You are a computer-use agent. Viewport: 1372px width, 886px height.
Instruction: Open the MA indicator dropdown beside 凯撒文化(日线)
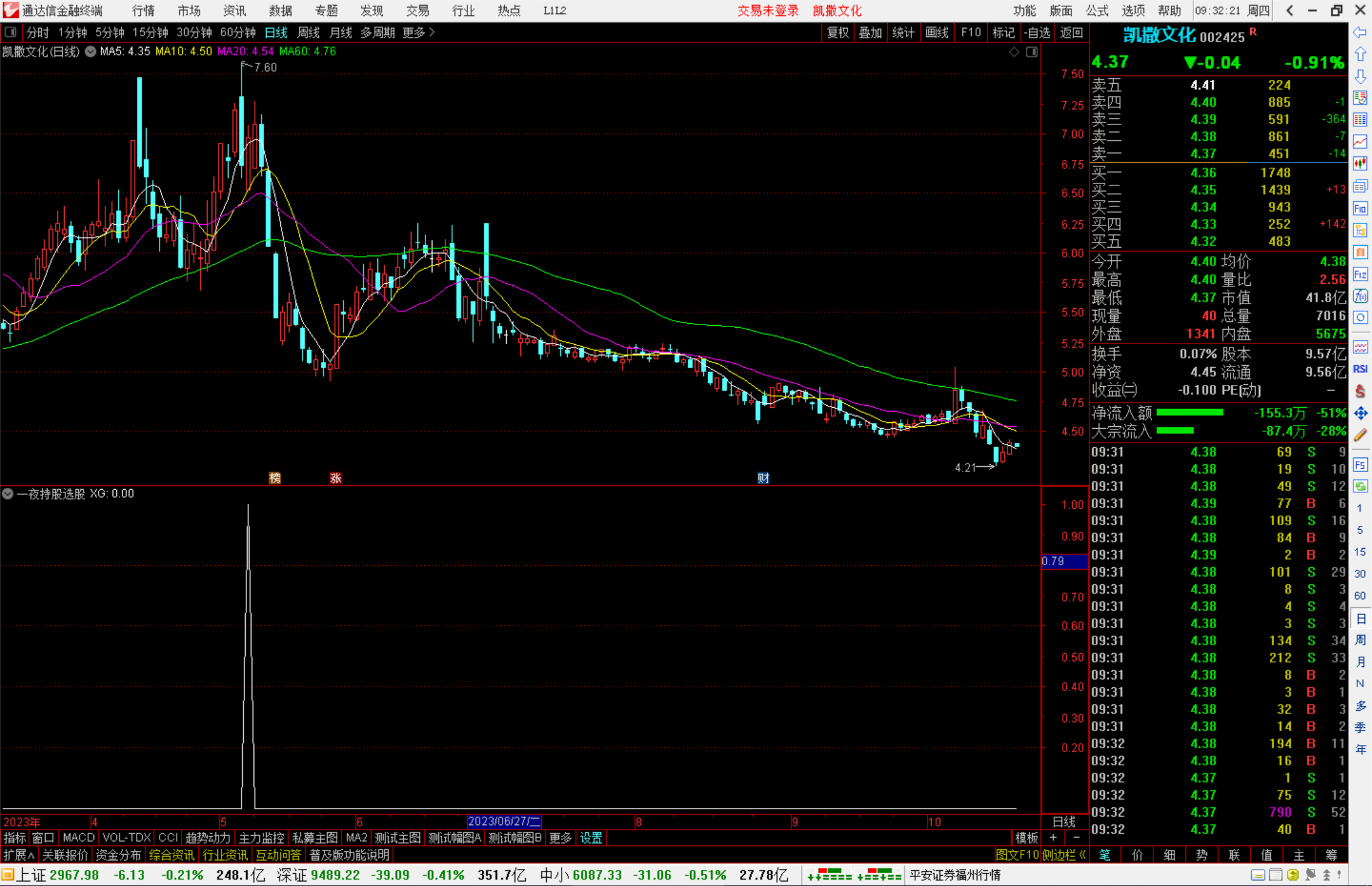(91, 51)
